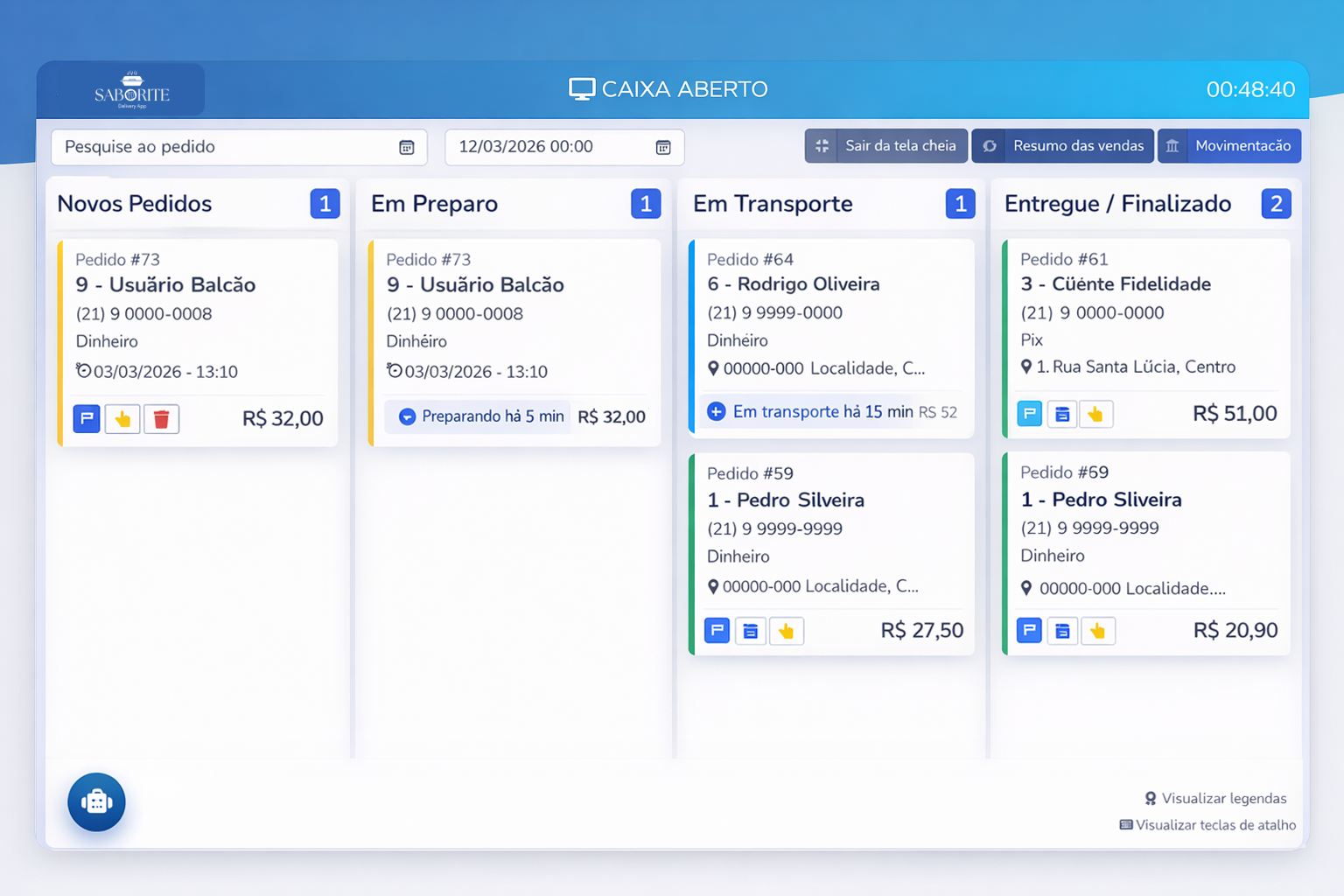Viewport: 1344px width, 896px height.
Task: Open calendar picker in the order search field
Action: pos(407,147)
